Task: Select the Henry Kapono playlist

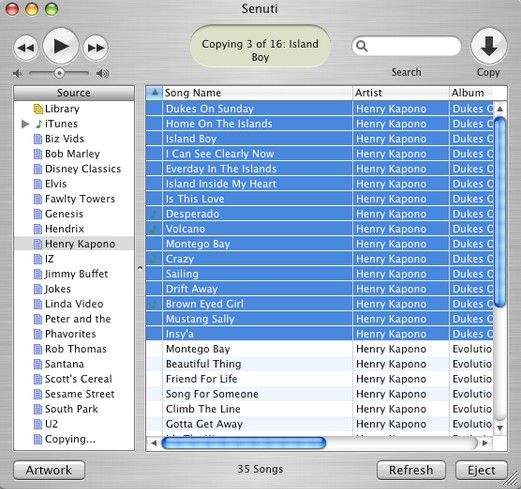Action: (x=74, y=244)
